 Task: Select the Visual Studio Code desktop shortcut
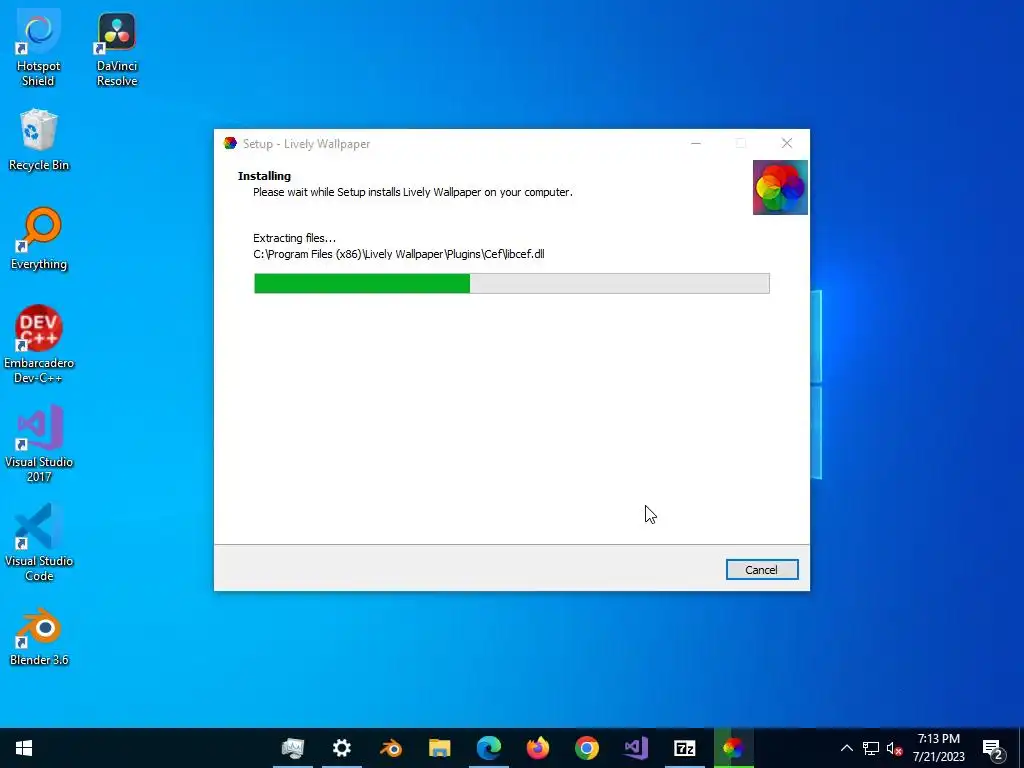coord(39,543)
